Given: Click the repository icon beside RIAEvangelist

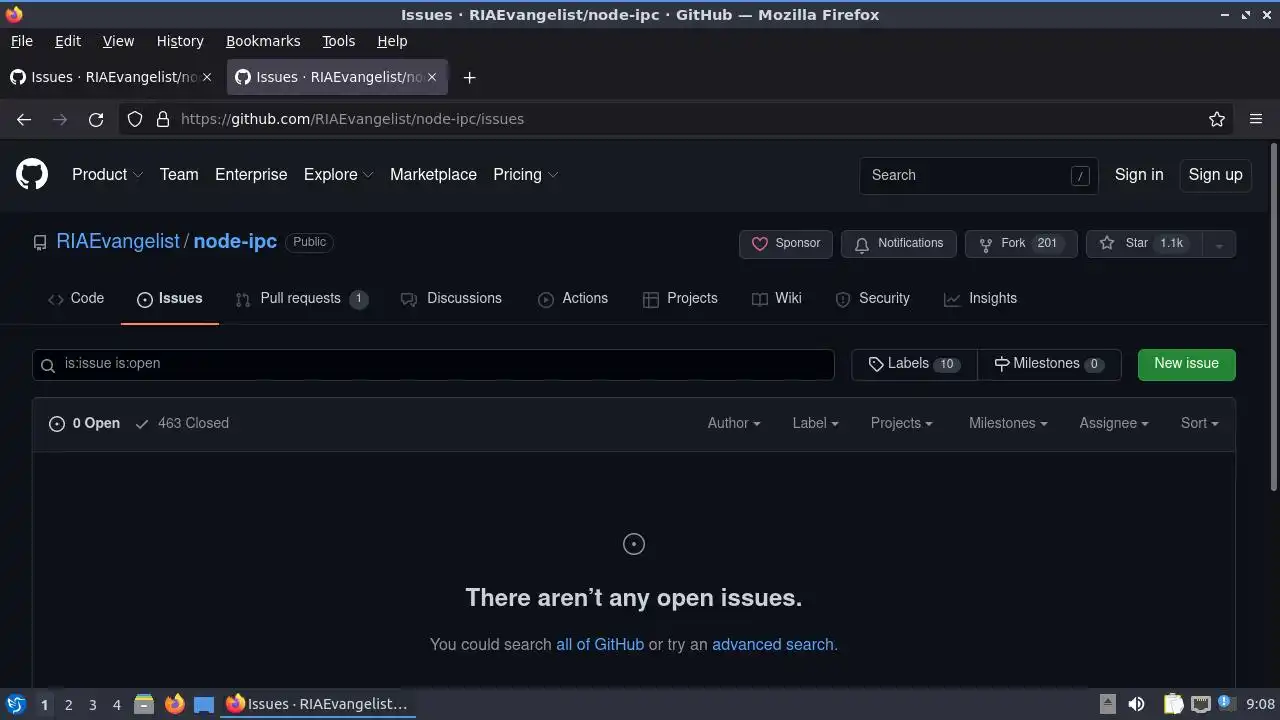Looking at the screenshot, I should (40, 242).
